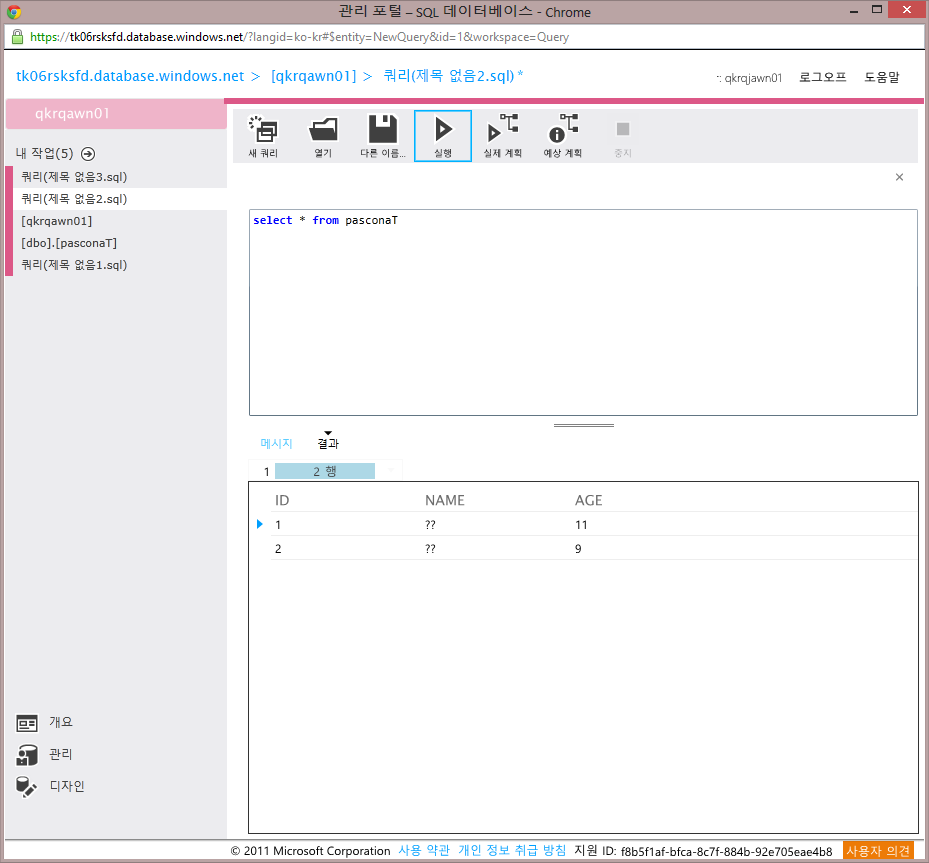Save as using 다른 이름 floppy icon
Viewport: 929px width, 863px height.
click(x=383, y=129)
